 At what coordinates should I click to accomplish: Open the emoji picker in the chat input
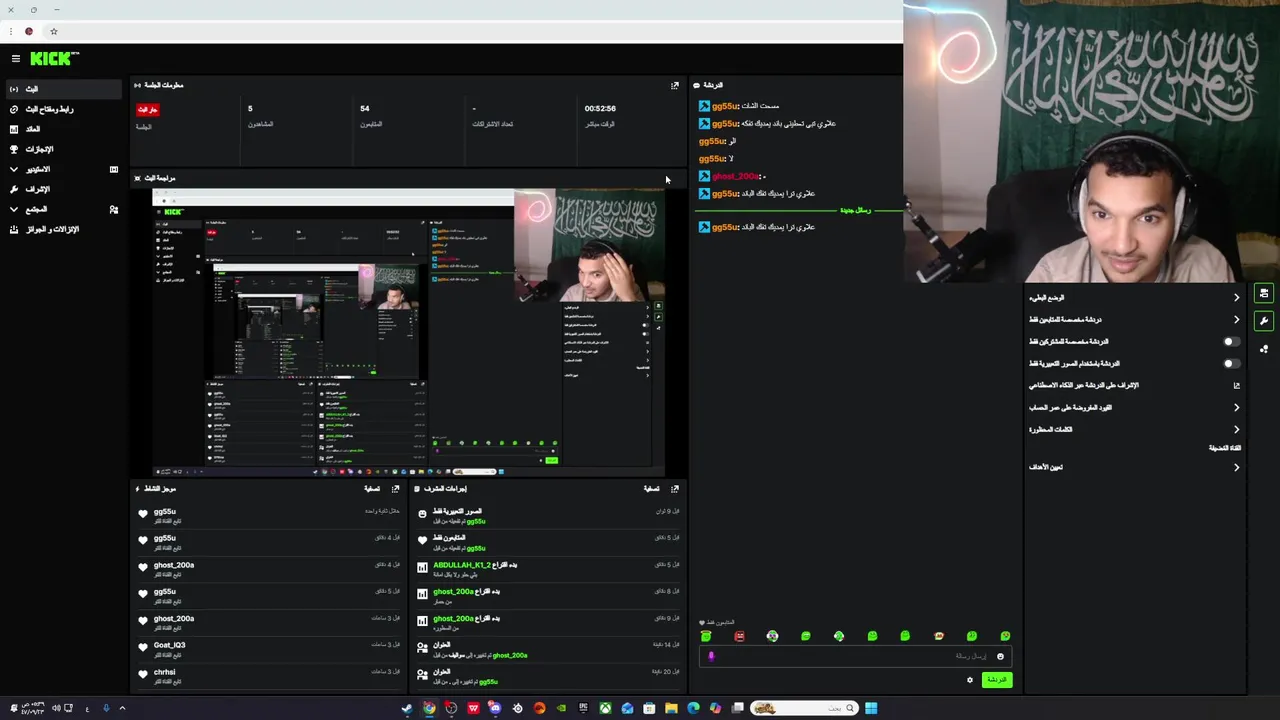1000,657
